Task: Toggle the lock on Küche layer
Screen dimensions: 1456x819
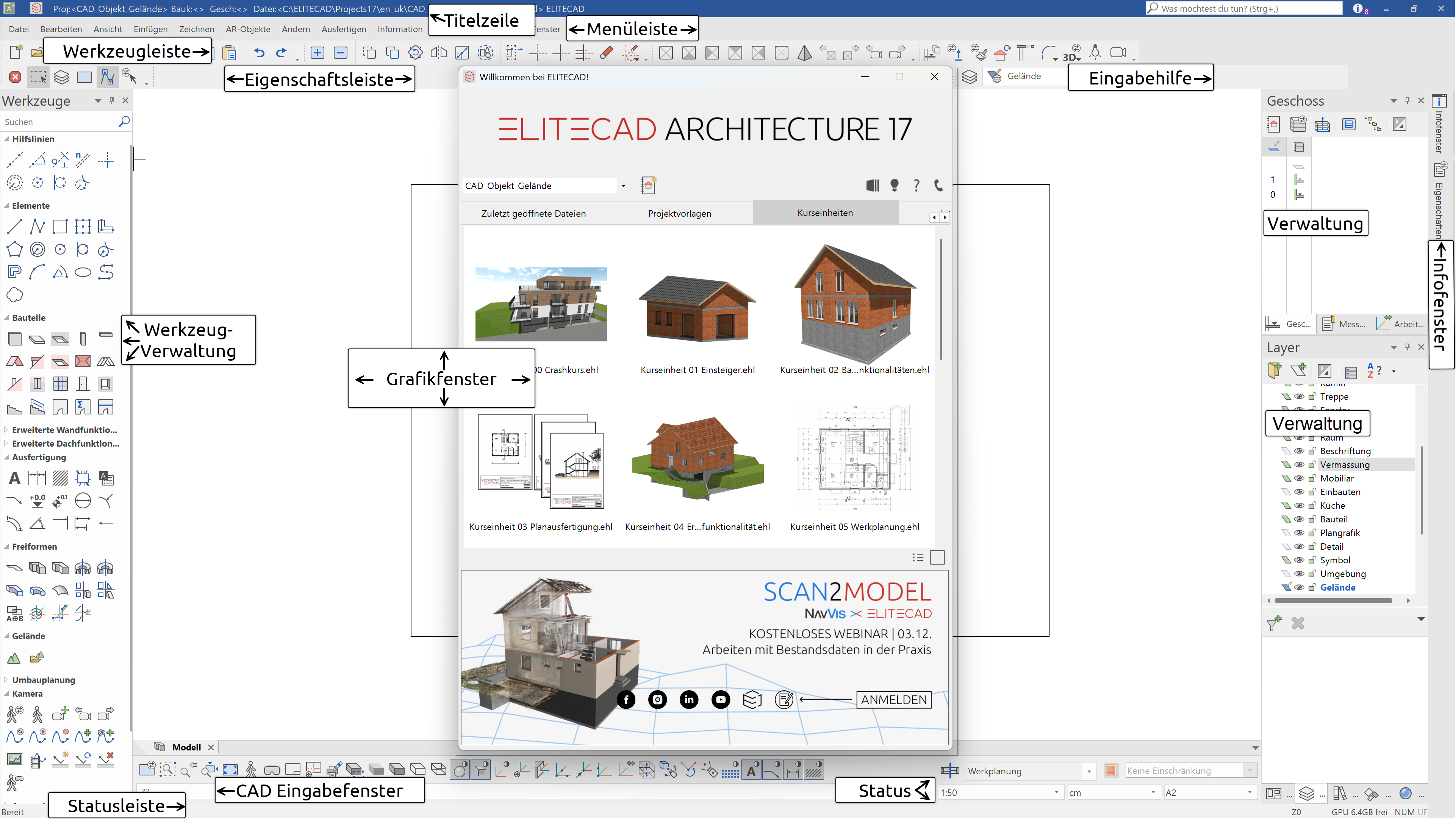Action: coord(1312,505)
